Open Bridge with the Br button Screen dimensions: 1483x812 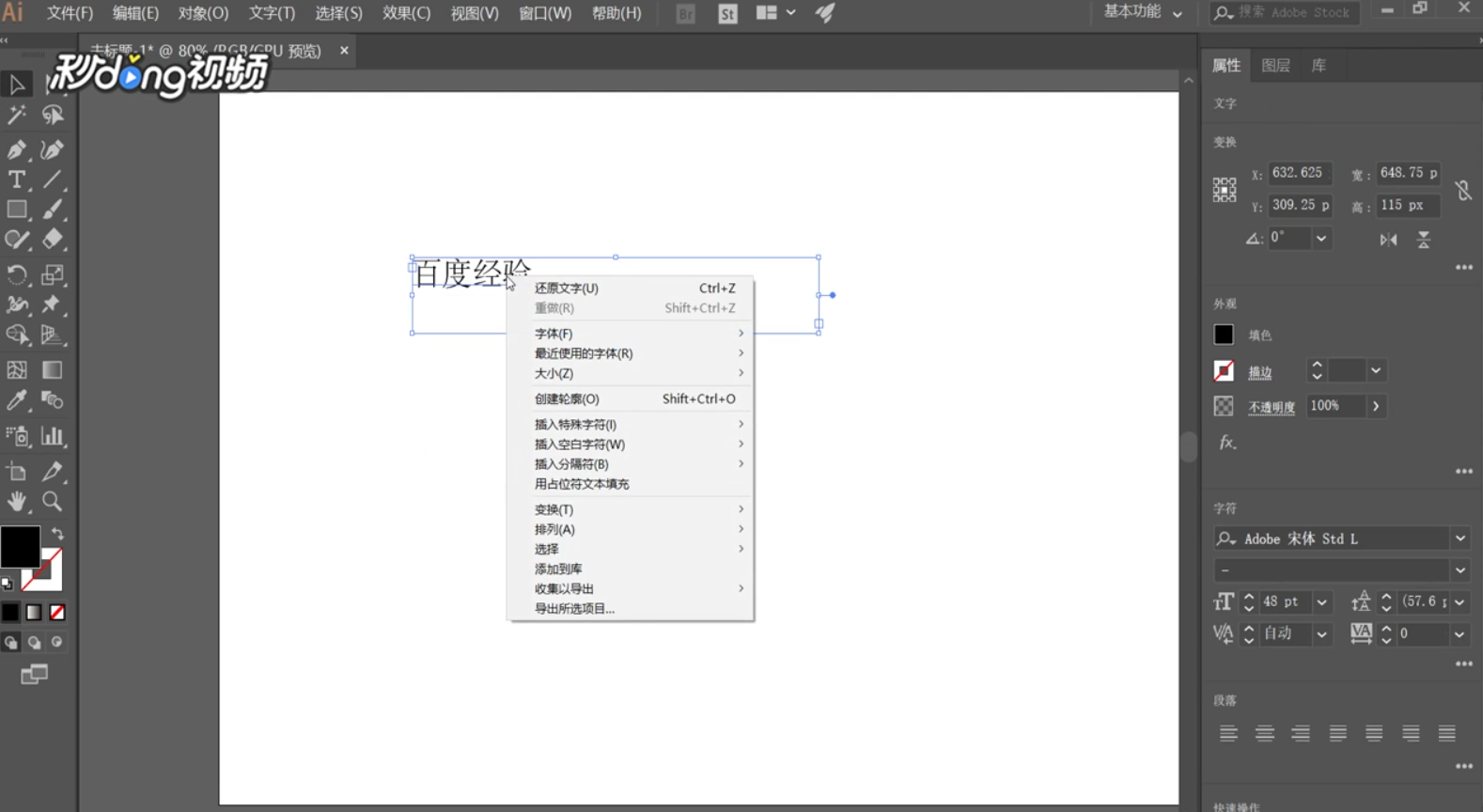click(x=686, y=13)
